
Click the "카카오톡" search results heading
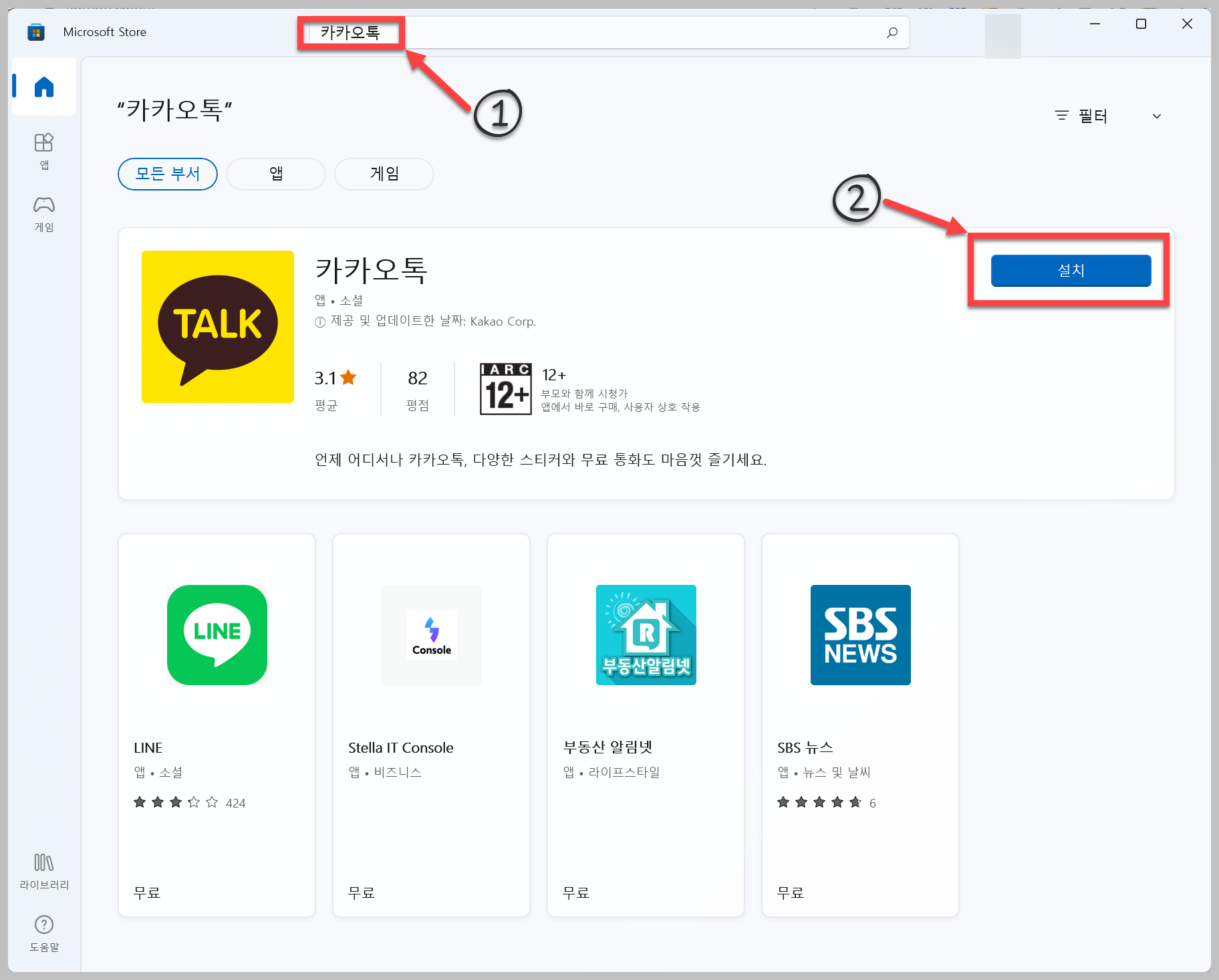pos(175,110)
